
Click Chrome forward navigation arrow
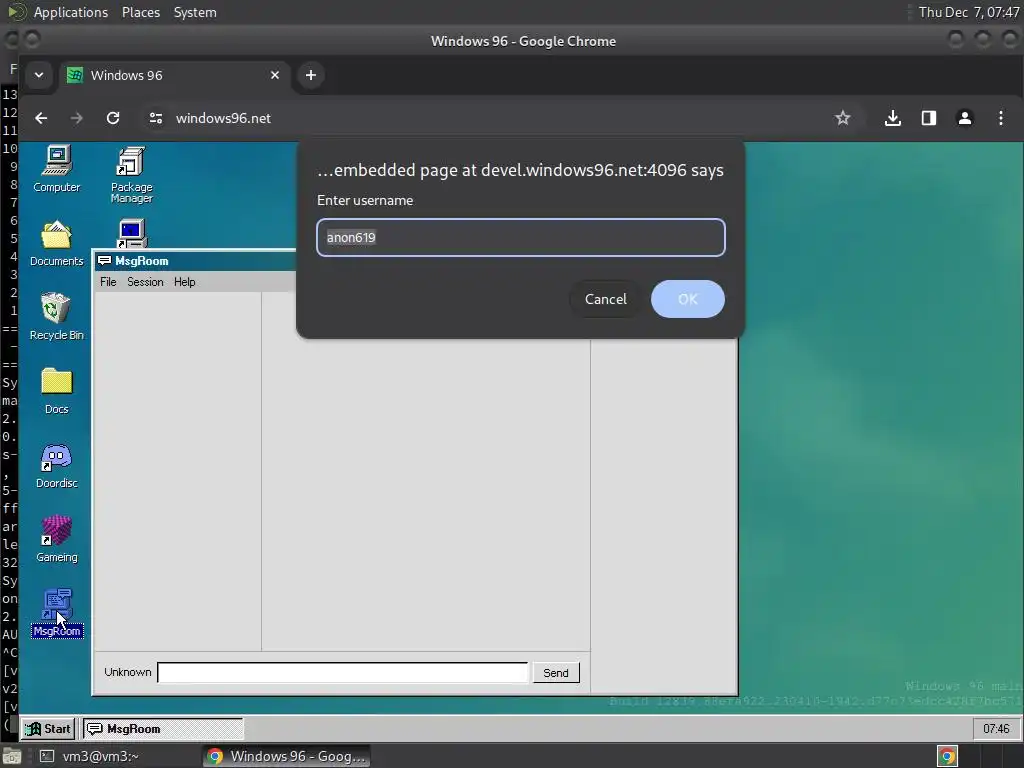tap(76, 118)
